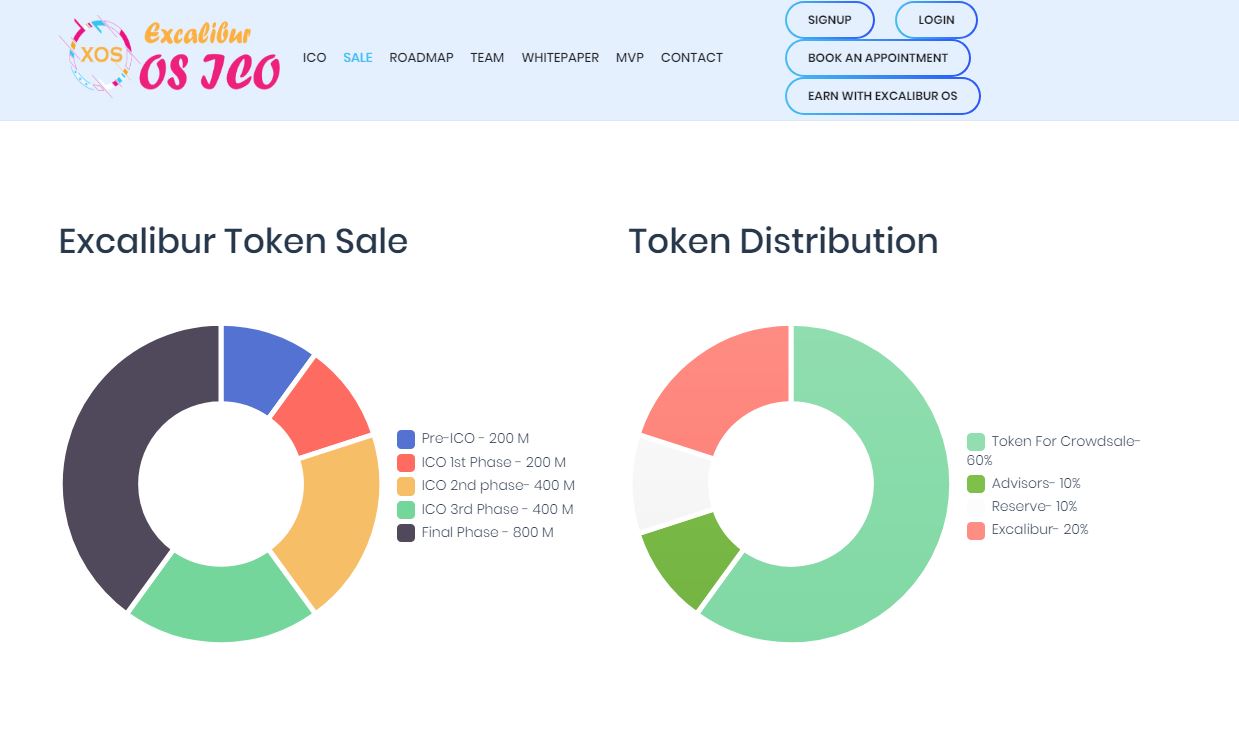Screen dimensions: 1239x738
Task: Toggle Final Phase dark legend swatch
Action: click(406, 533)
